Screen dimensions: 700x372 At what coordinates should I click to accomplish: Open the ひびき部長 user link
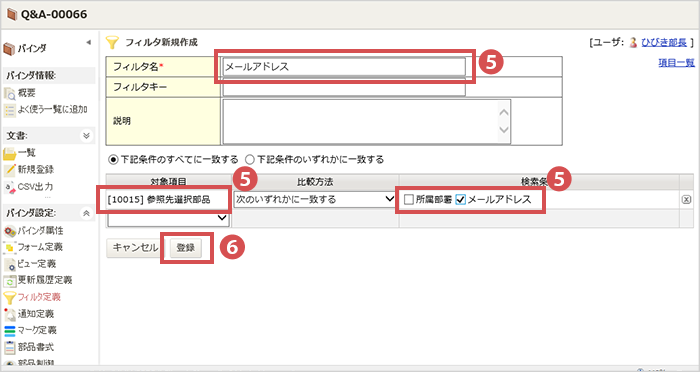pos(664,42)
